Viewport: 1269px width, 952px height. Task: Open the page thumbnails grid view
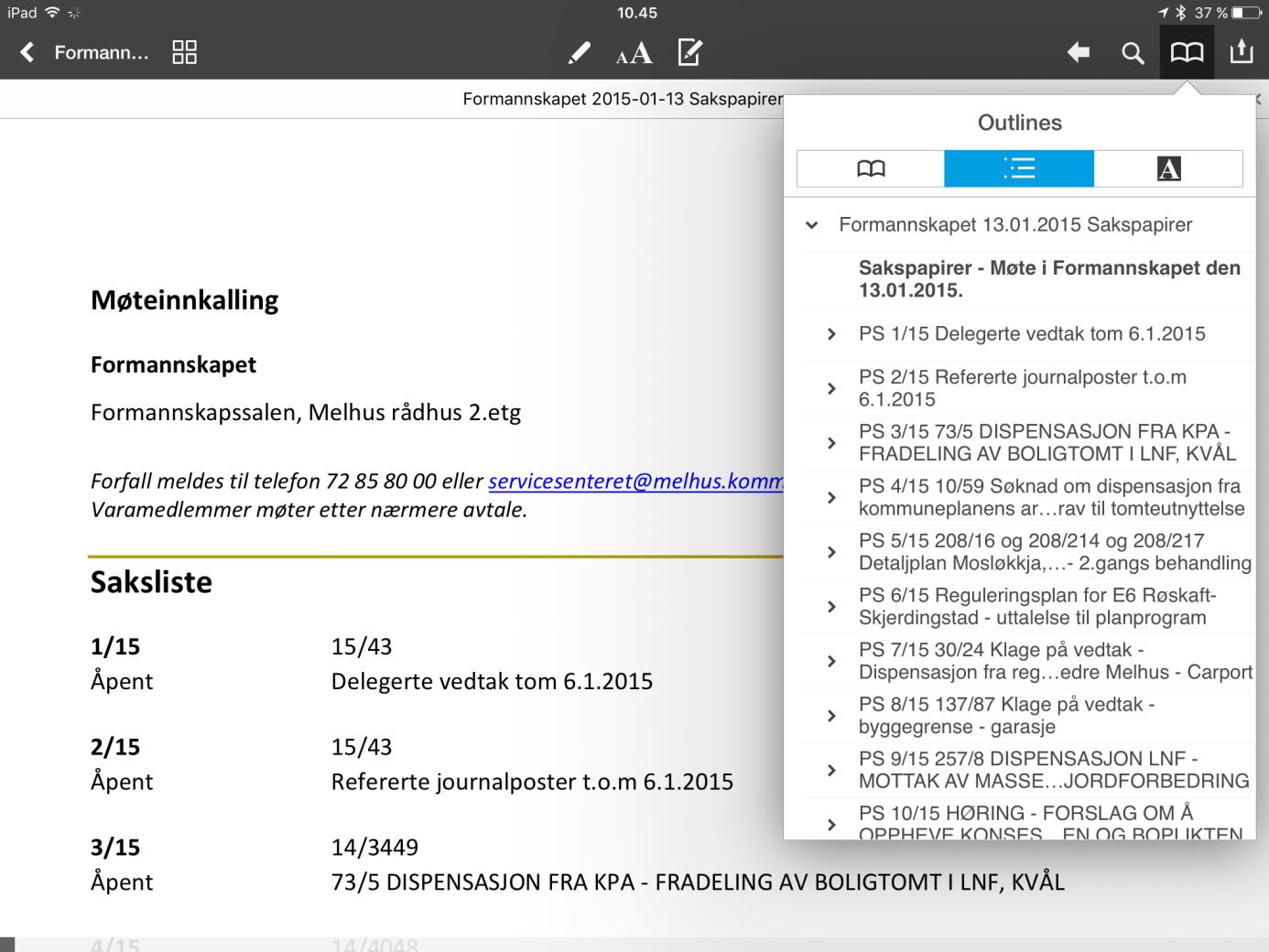(185, 52)
